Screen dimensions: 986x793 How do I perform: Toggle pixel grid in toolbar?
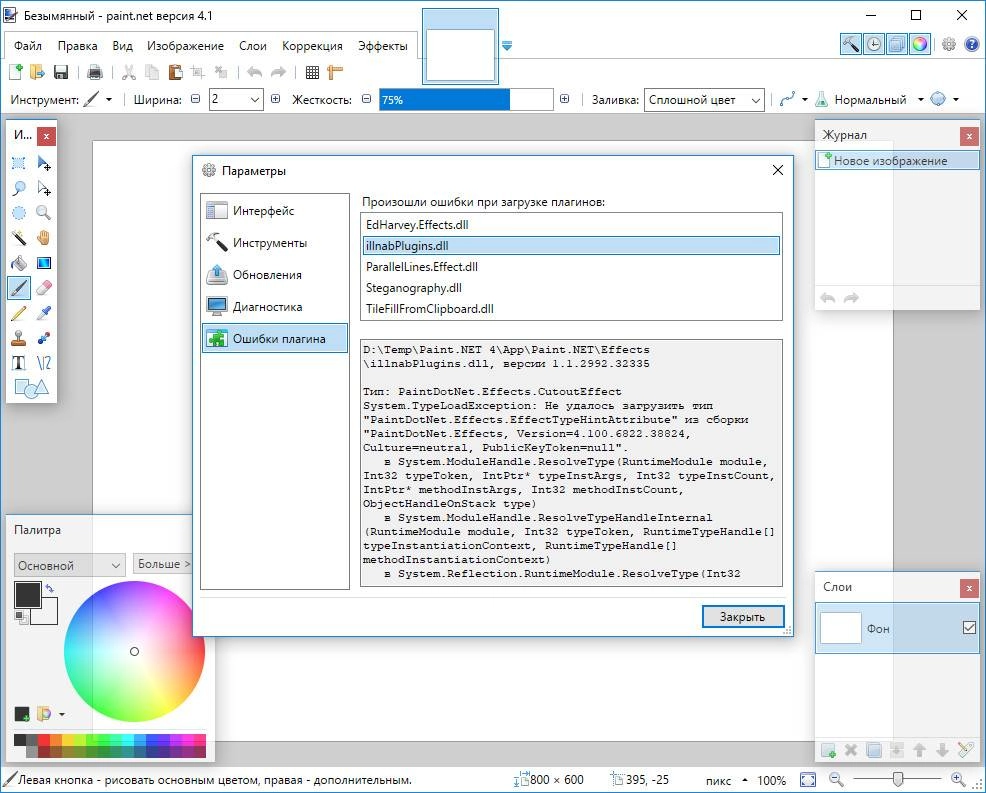(313, 72)
